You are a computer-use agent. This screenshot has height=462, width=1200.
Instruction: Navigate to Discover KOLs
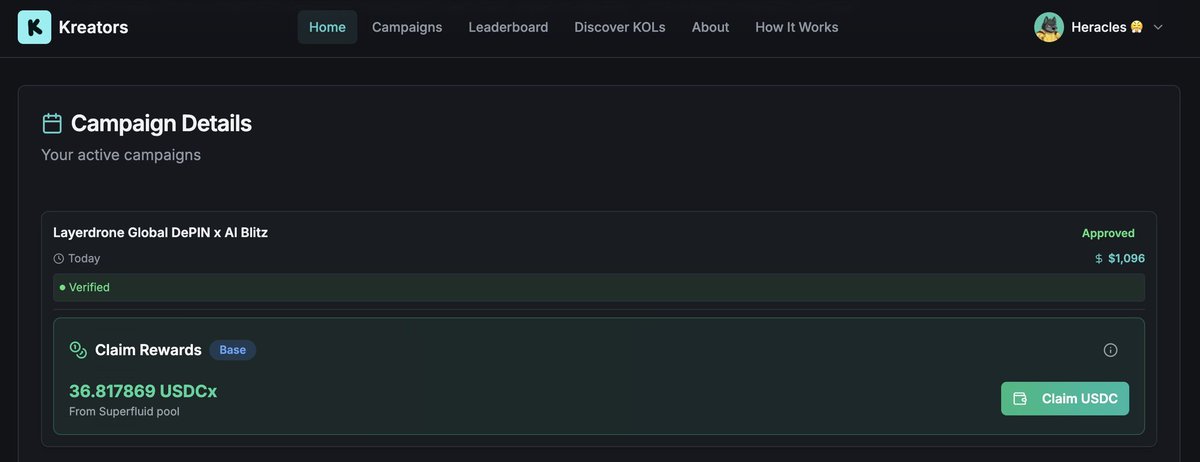coord(620,27)
